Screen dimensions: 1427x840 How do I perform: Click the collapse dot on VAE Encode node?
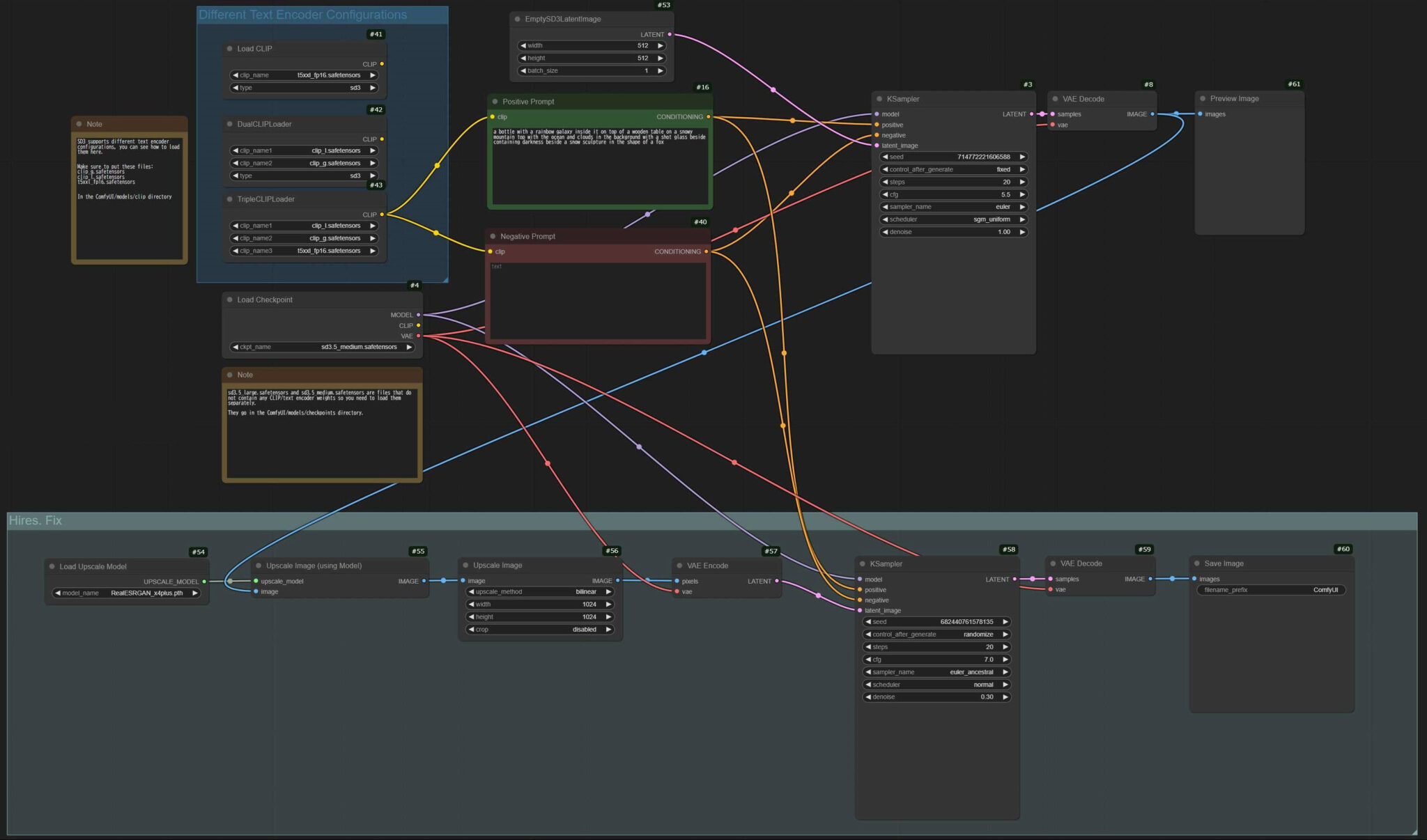679,565
